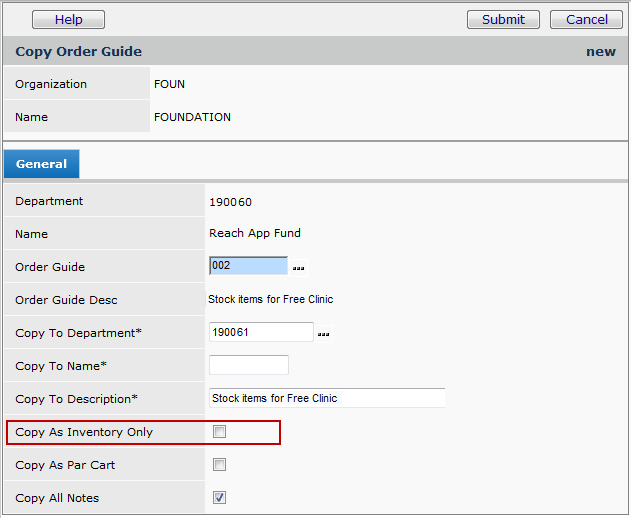
Task: Focus the Order Guide field containing 002
Action: (248, 266)
